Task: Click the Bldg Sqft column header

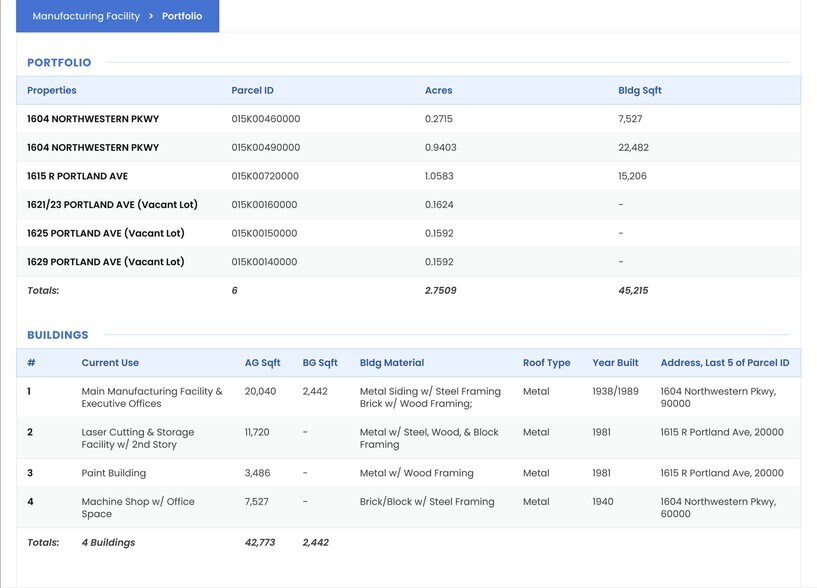Action: tap(639, 90)
